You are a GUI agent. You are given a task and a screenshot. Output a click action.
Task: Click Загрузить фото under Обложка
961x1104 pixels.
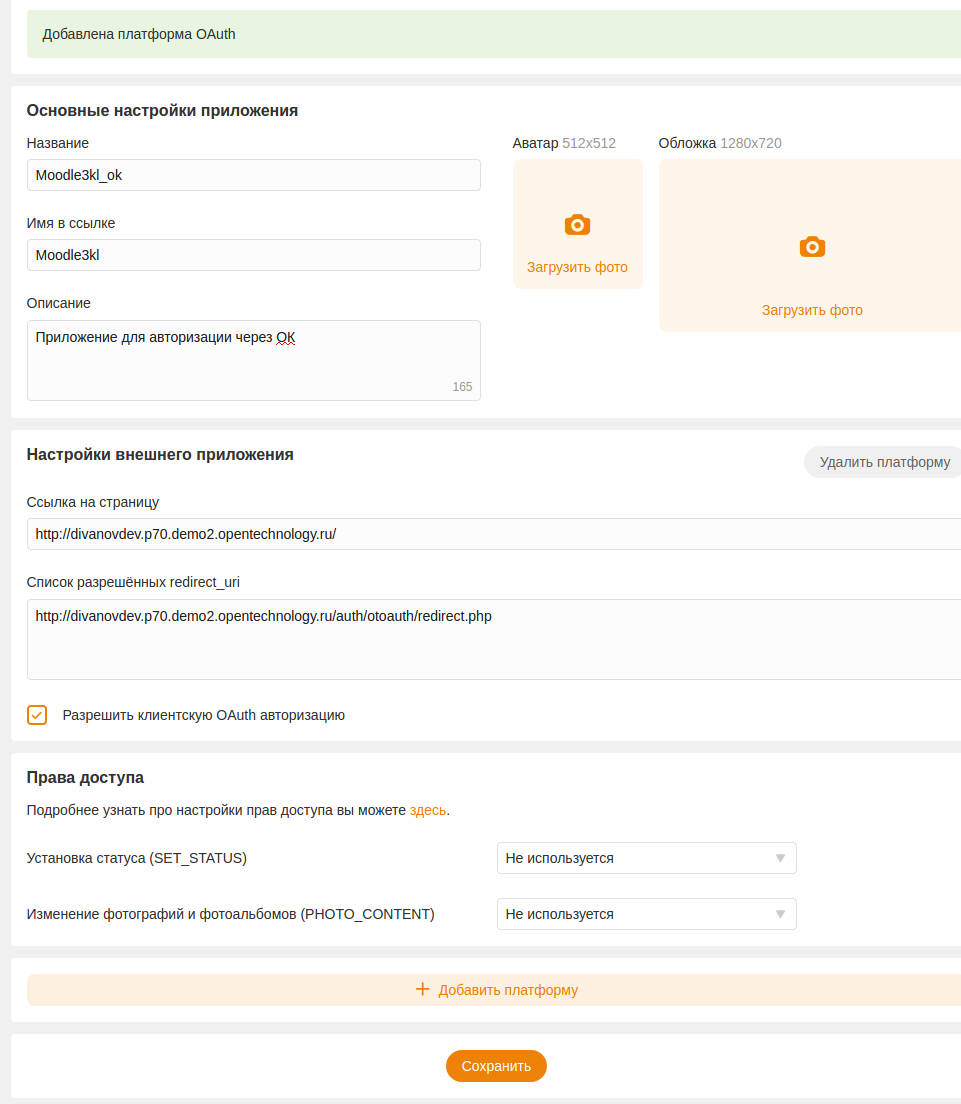pyautogui.click(x=812, y=310)
